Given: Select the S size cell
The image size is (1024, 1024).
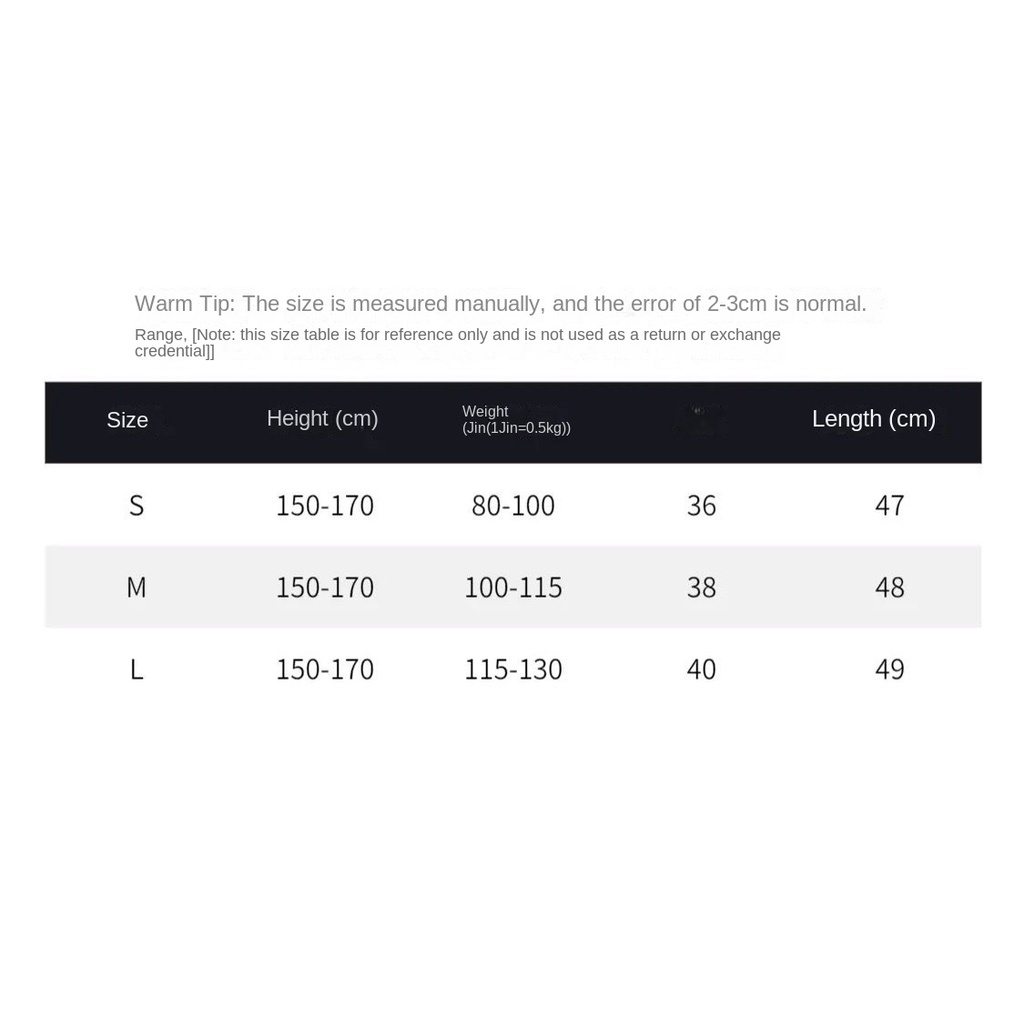Looking at the screenshot, I should [136, 505].
